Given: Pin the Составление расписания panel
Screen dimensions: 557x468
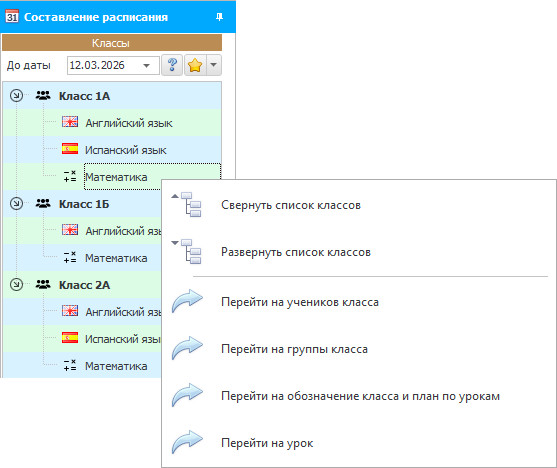Looking at the screenshot, I should (219, 17).
